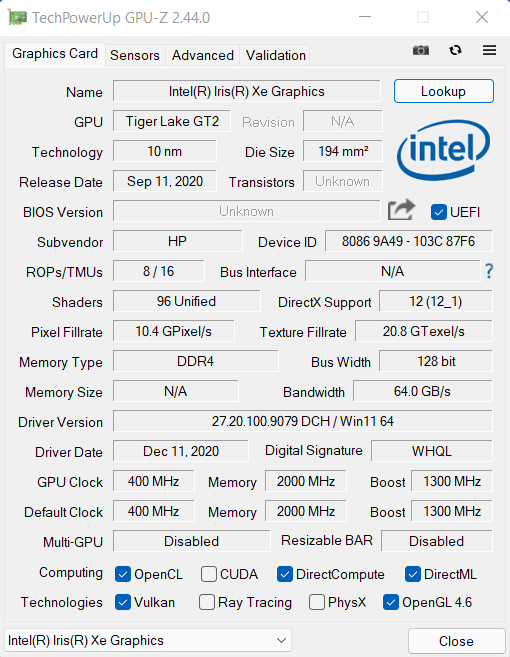Click the BIOS export share arrow icon
The width and height of the screenshot is (510, 657).
[401, 210]
